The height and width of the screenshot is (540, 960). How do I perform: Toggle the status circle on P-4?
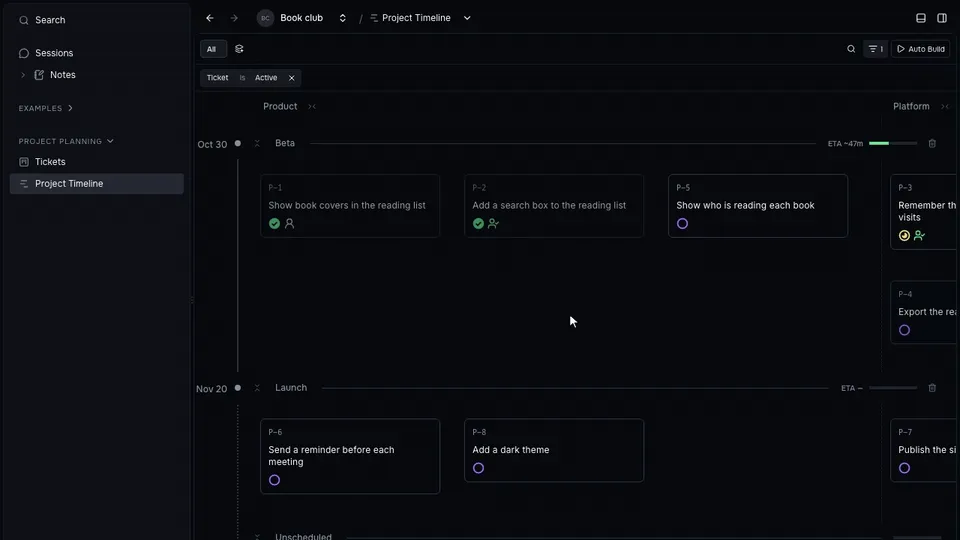904,330
